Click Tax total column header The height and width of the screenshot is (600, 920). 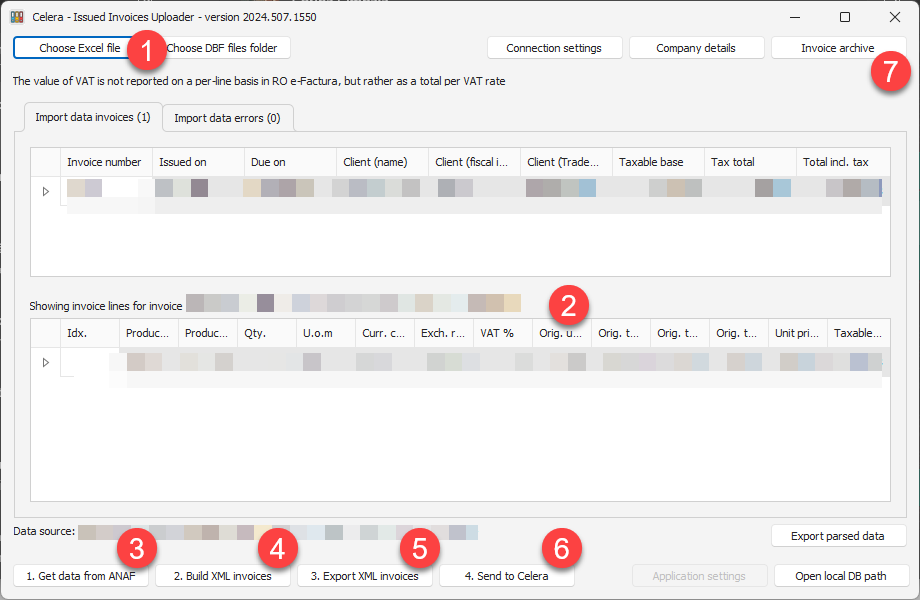tap(750, 162)
